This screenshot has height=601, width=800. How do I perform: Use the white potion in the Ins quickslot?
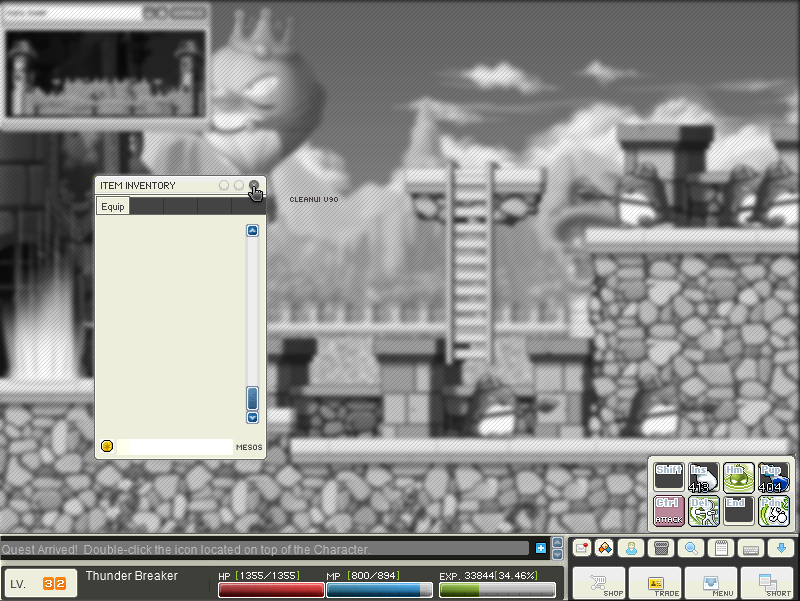[x=704, y=477]
